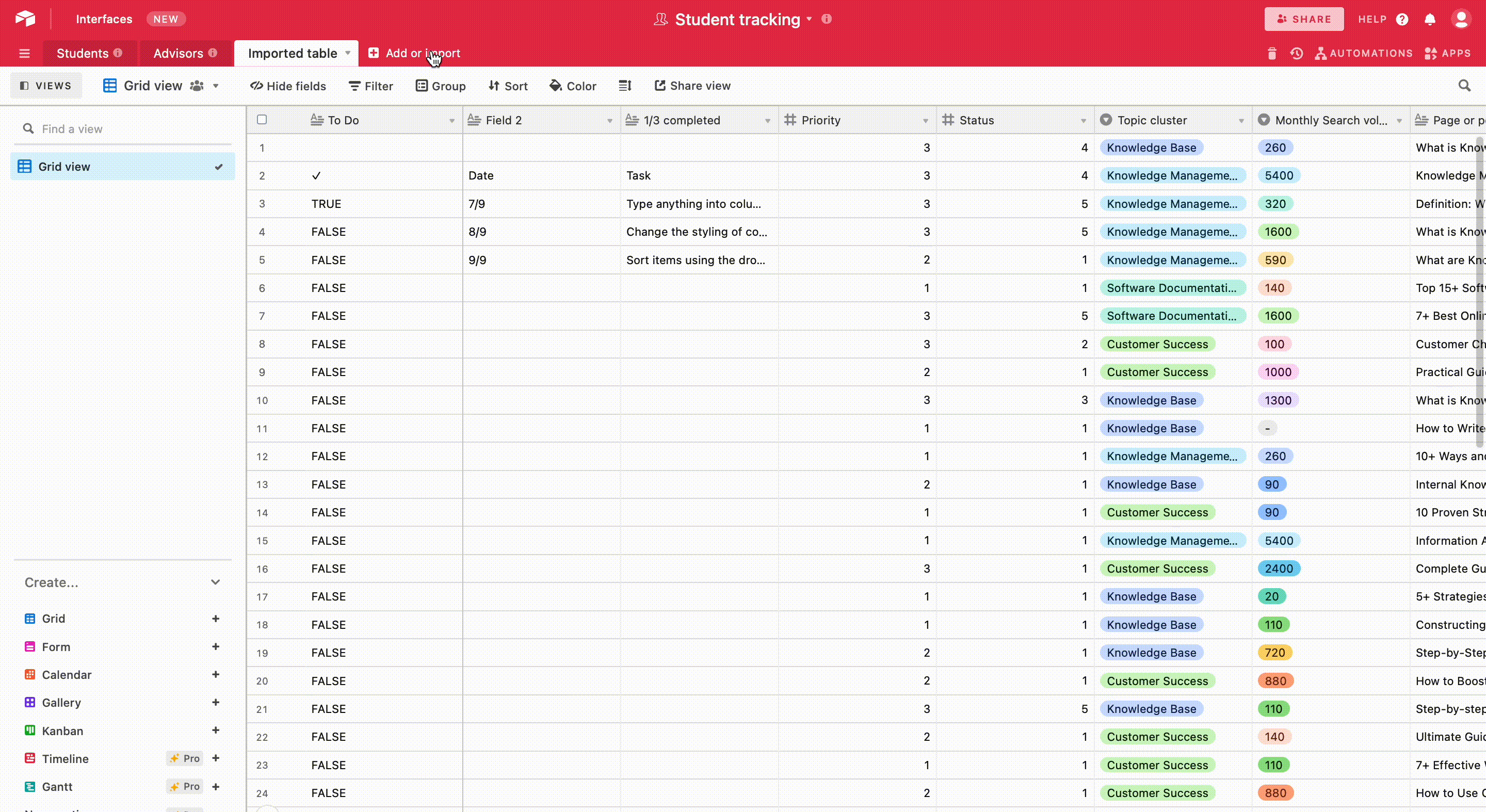Click Hide fields toggle button

point(289,85)
